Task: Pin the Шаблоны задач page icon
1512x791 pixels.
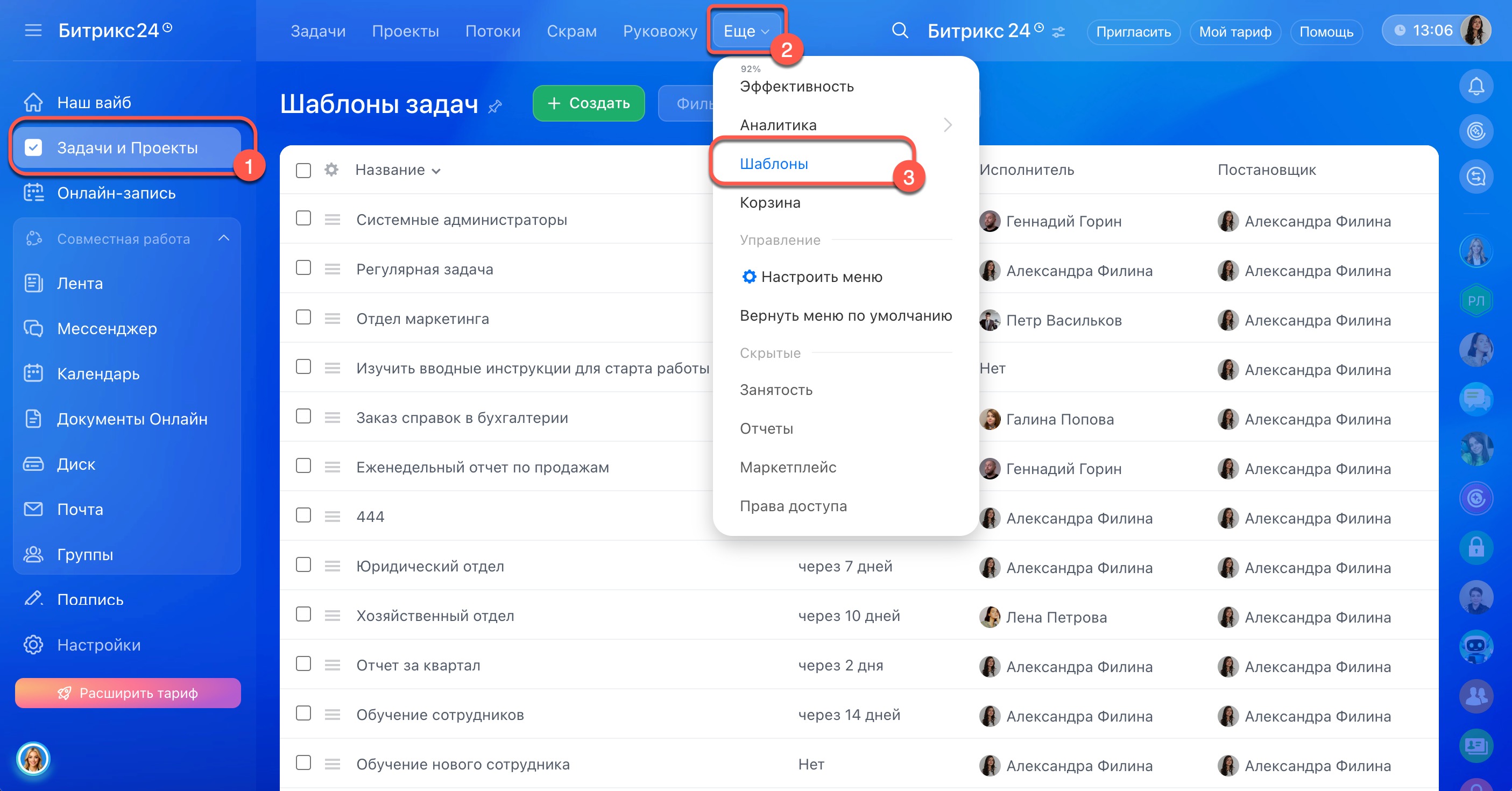Action: click(495, 106)
